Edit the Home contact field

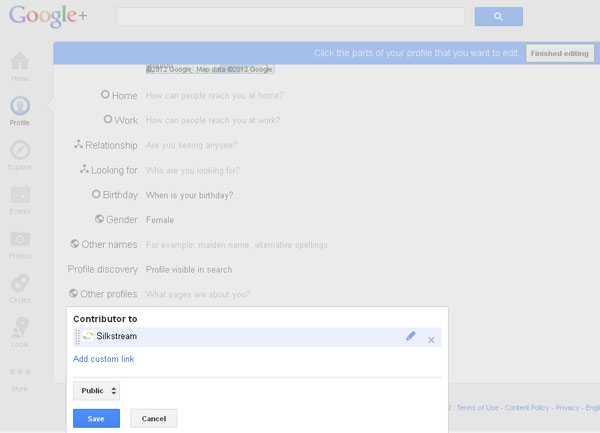click(215, 96)
